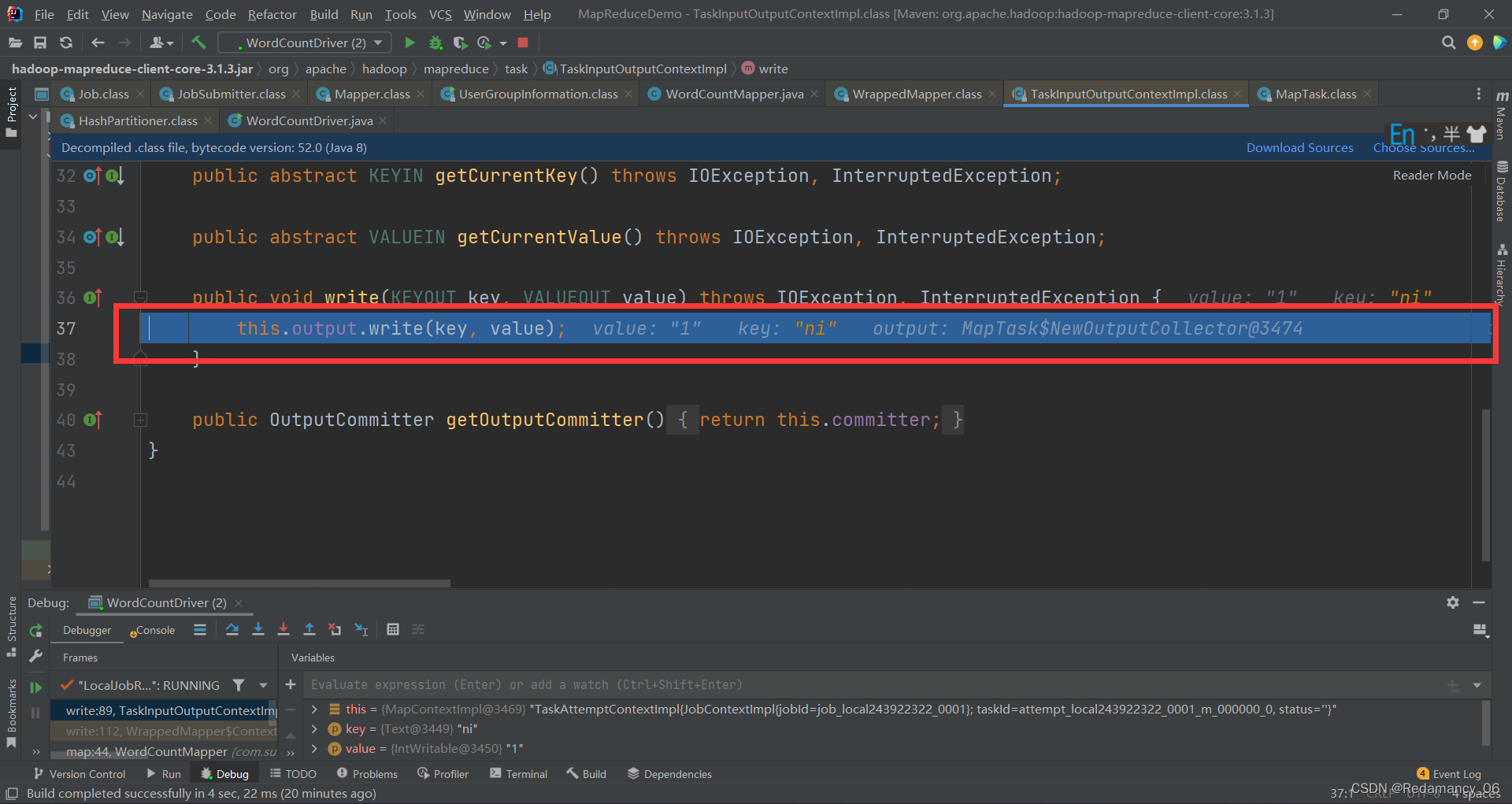Reload all from disk sync icon
The image size is (1512, 804).
[x=66, y=43]
